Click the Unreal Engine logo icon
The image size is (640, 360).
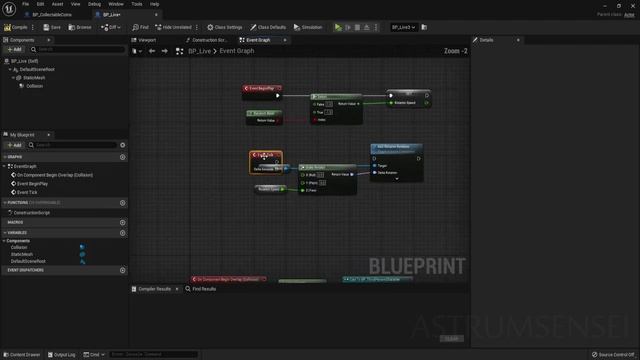(9, 9)
